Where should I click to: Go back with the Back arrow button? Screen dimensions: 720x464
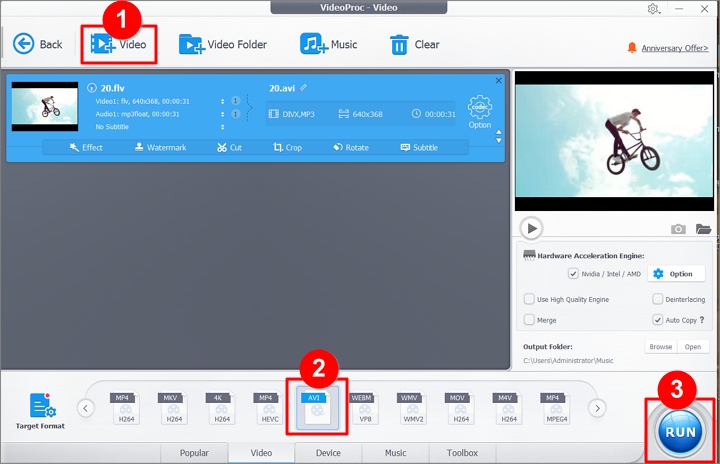point(37,44)
